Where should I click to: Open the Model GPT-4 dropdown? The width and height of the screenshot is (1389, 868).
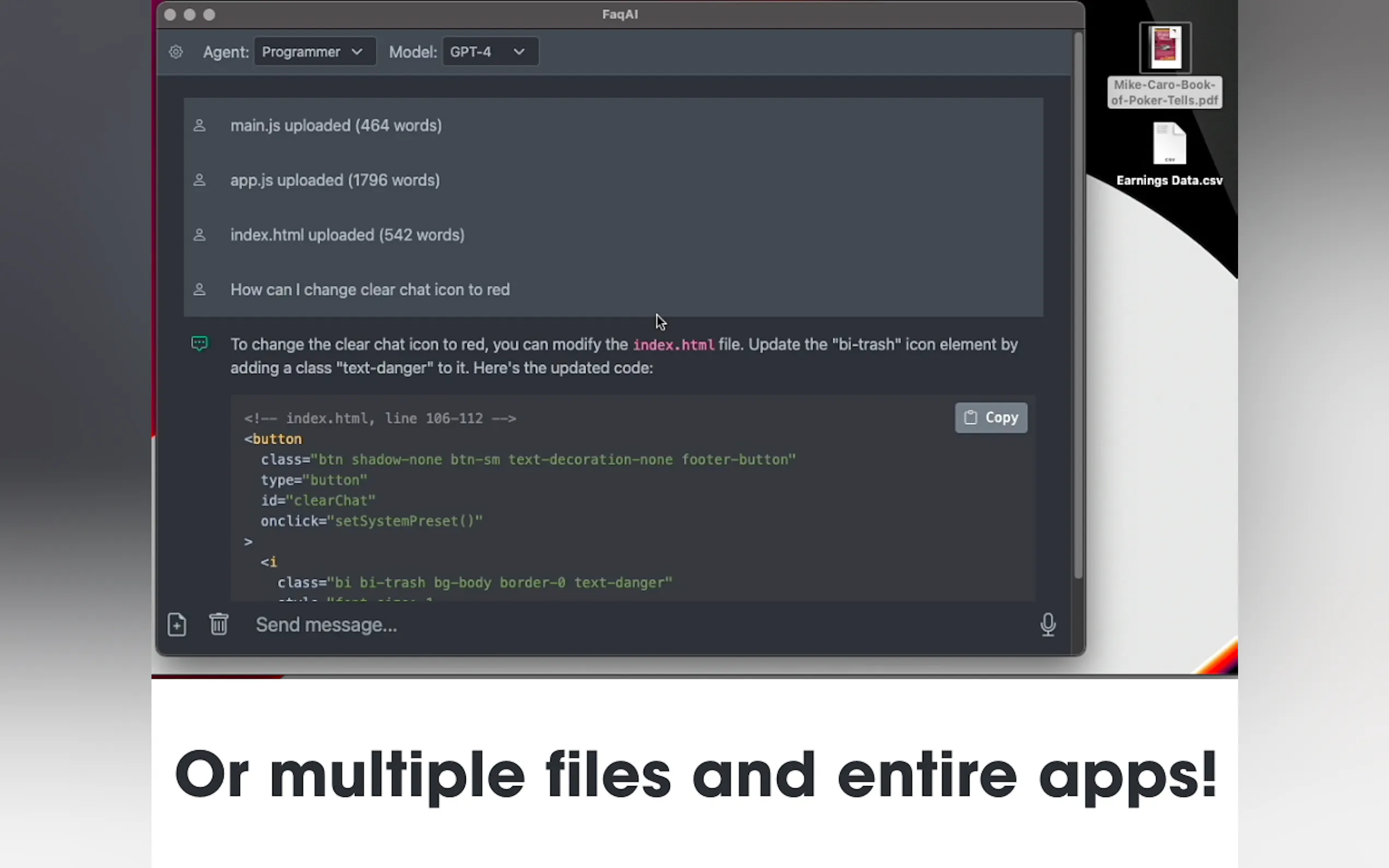[x=490, y=52]
